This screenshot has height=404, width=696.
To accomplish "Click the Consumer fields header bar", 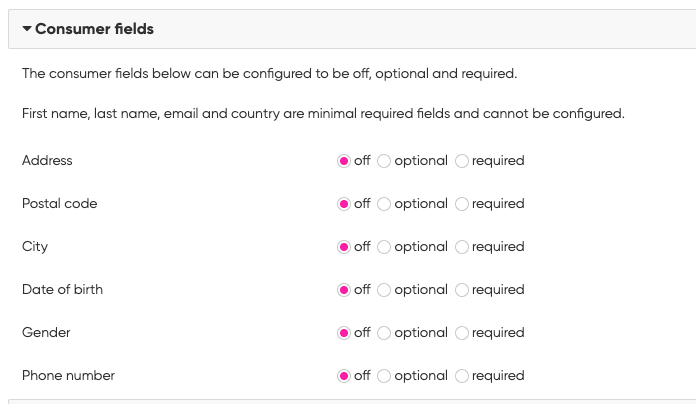I will [x=350, y=30].
